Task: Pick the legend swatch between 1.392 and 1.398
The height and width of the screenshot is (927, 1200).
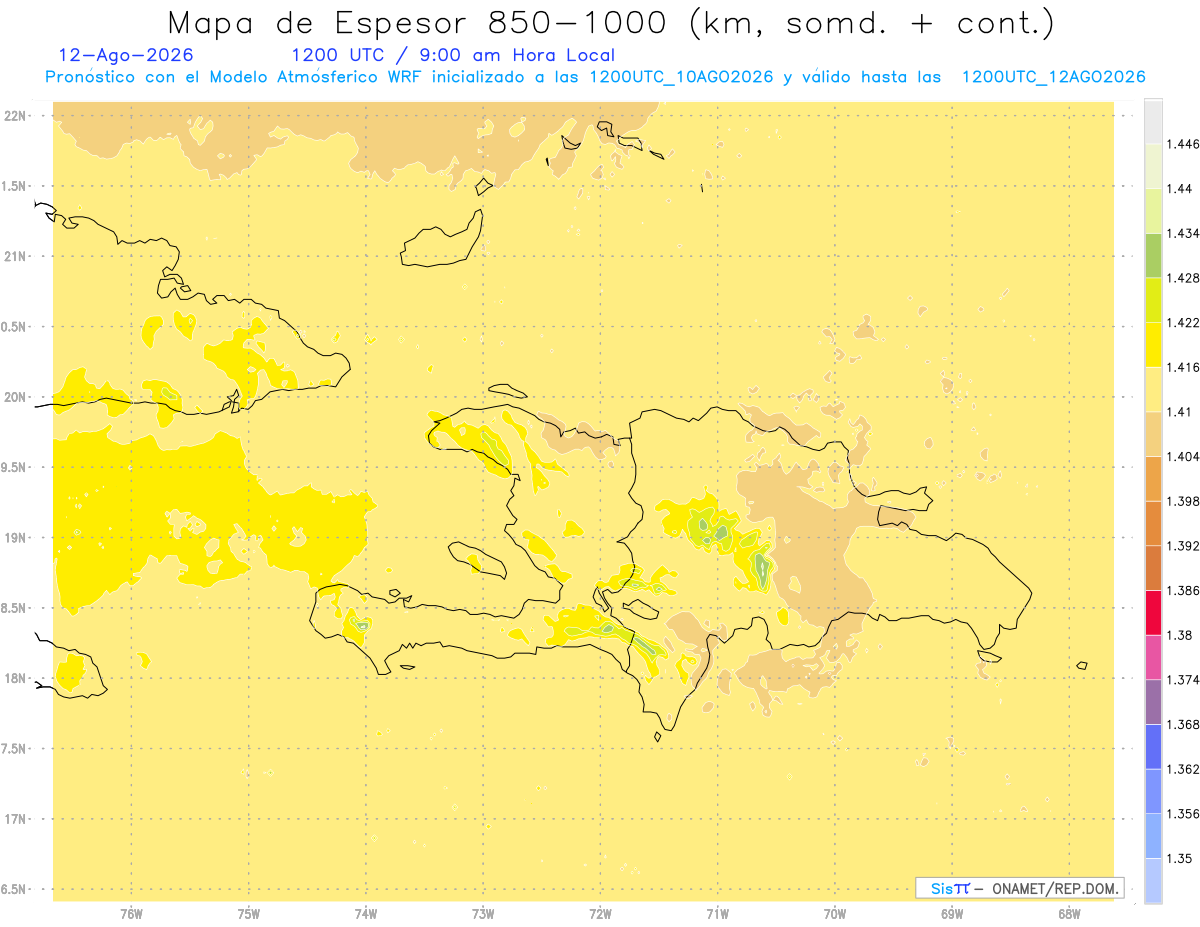Action: (1153, 523)
